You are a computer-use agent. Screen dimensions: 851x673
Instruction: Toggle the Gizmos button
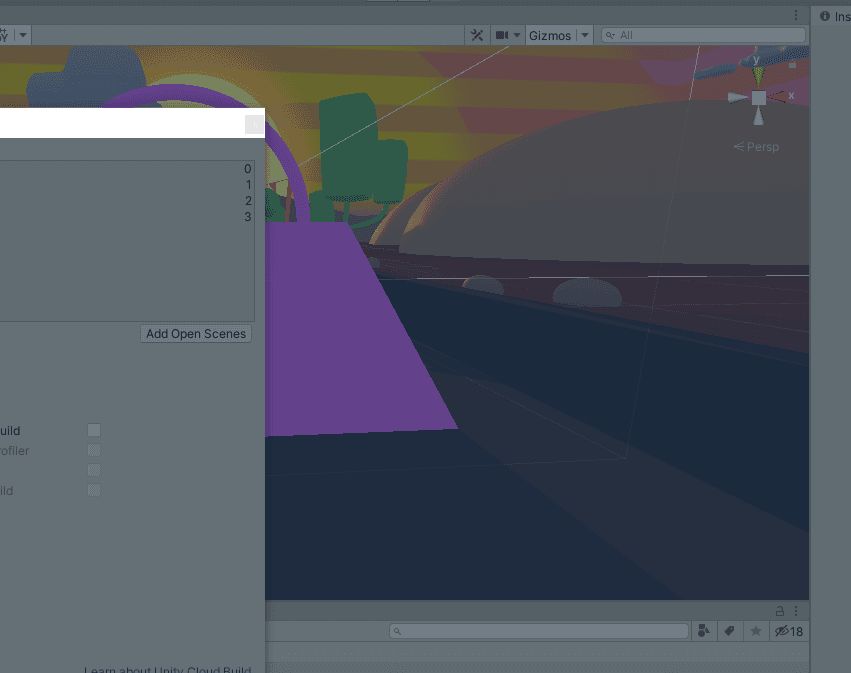(550, 35)
